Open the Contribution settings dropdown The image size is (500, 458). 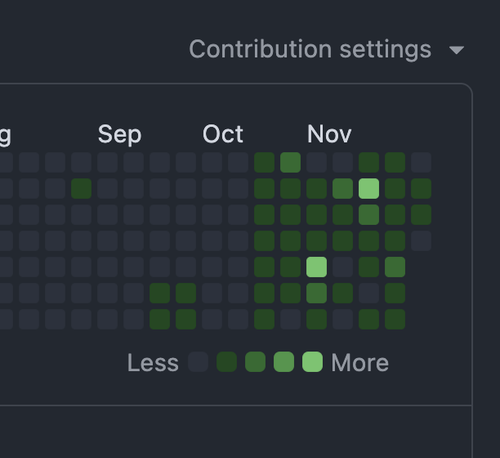[x=326, y=50]
